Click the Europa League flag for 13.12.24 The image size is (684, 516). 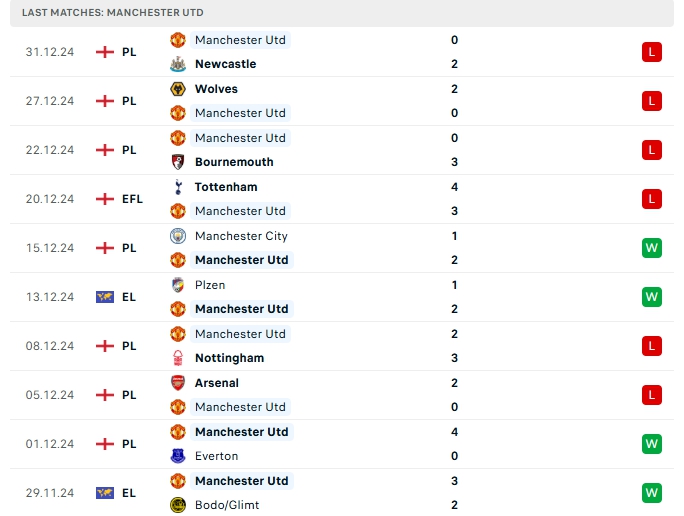coord(105,297)
